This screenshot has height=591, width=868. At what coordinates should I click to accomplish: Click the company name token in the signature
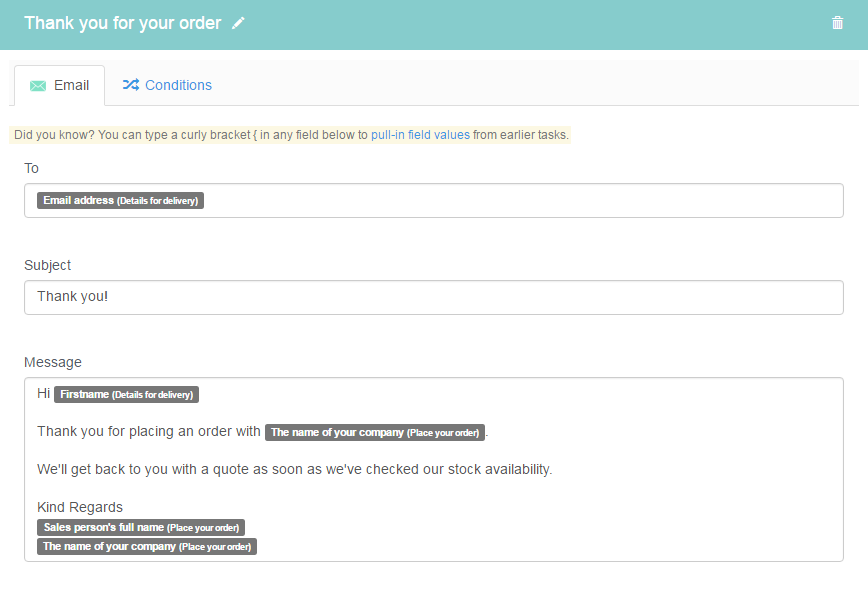pyautogui.click(x=147, y=547)
